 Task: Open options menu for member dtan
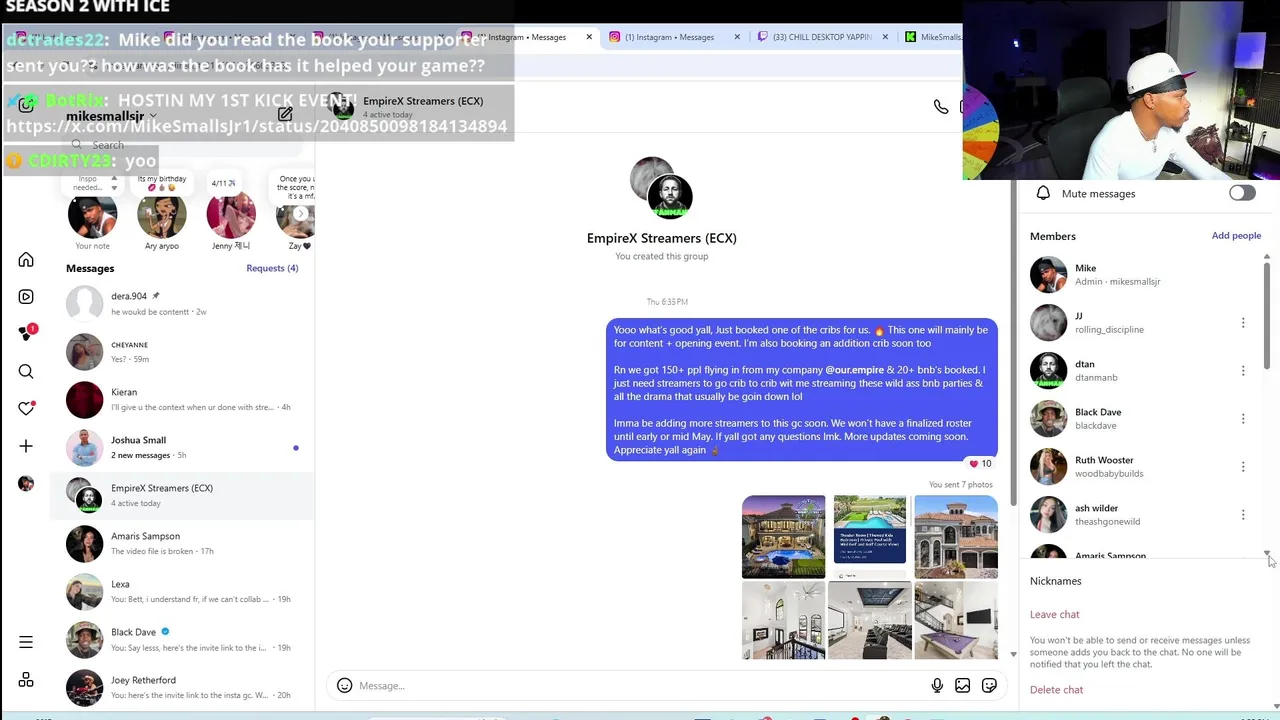(x=1243, y=371)
